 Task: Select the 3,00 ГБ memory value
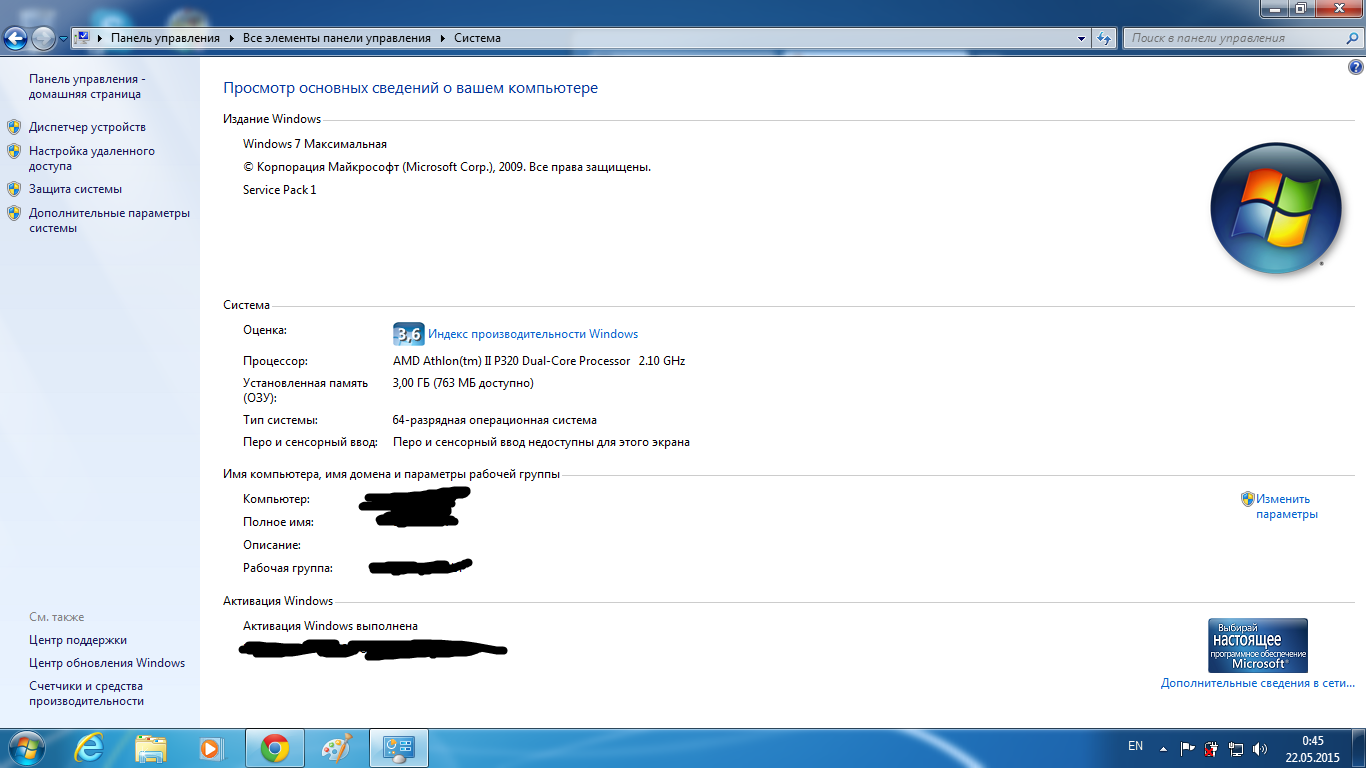(x=463, y=383)
